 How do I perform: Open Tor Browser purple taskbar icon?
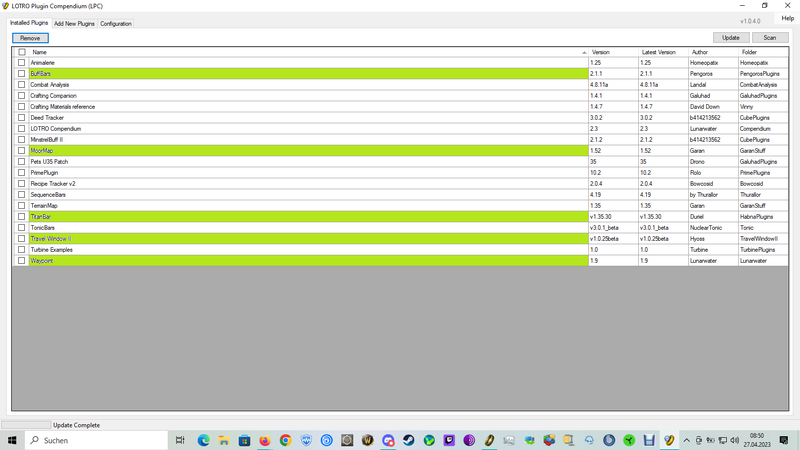(x=469, y=440)
